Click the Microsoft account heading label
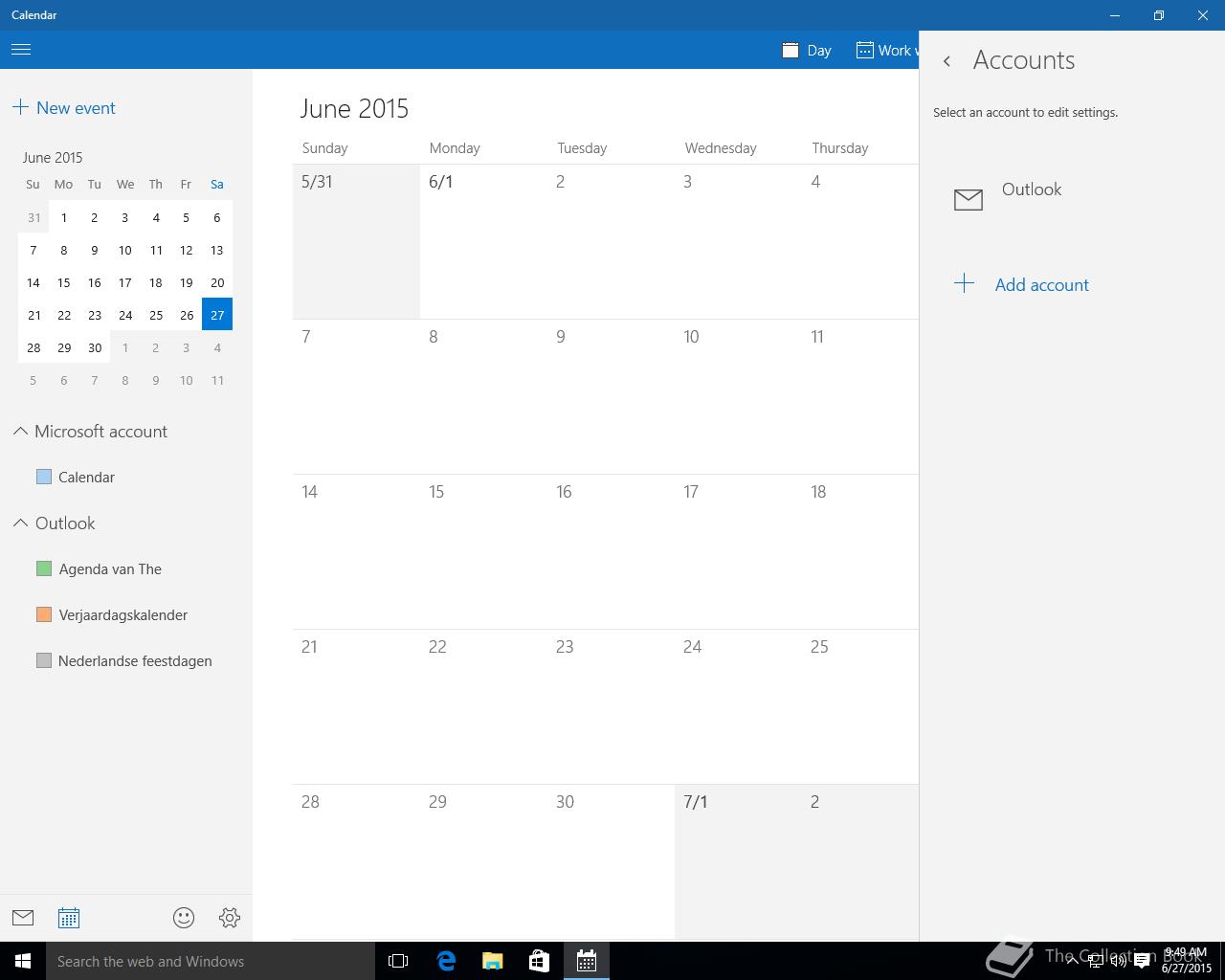 100,432
